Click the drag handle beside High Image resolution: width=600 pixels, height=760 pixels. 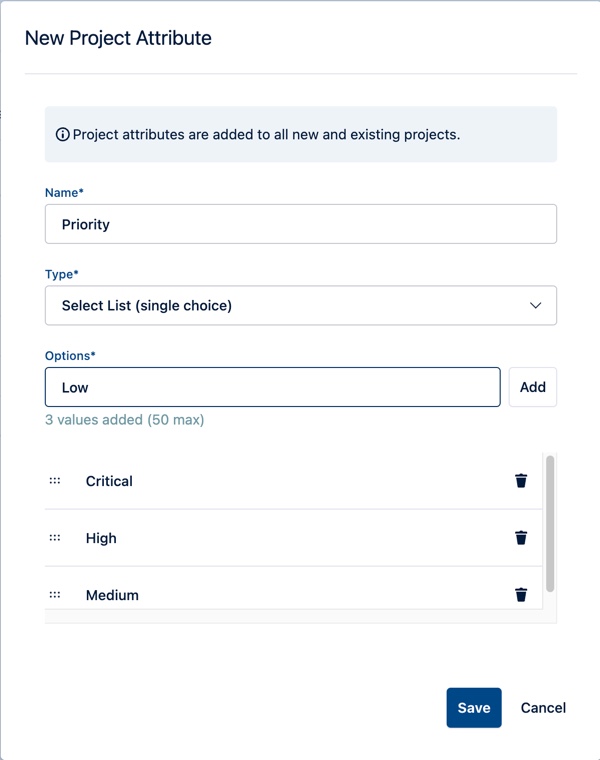pos(55,538)
